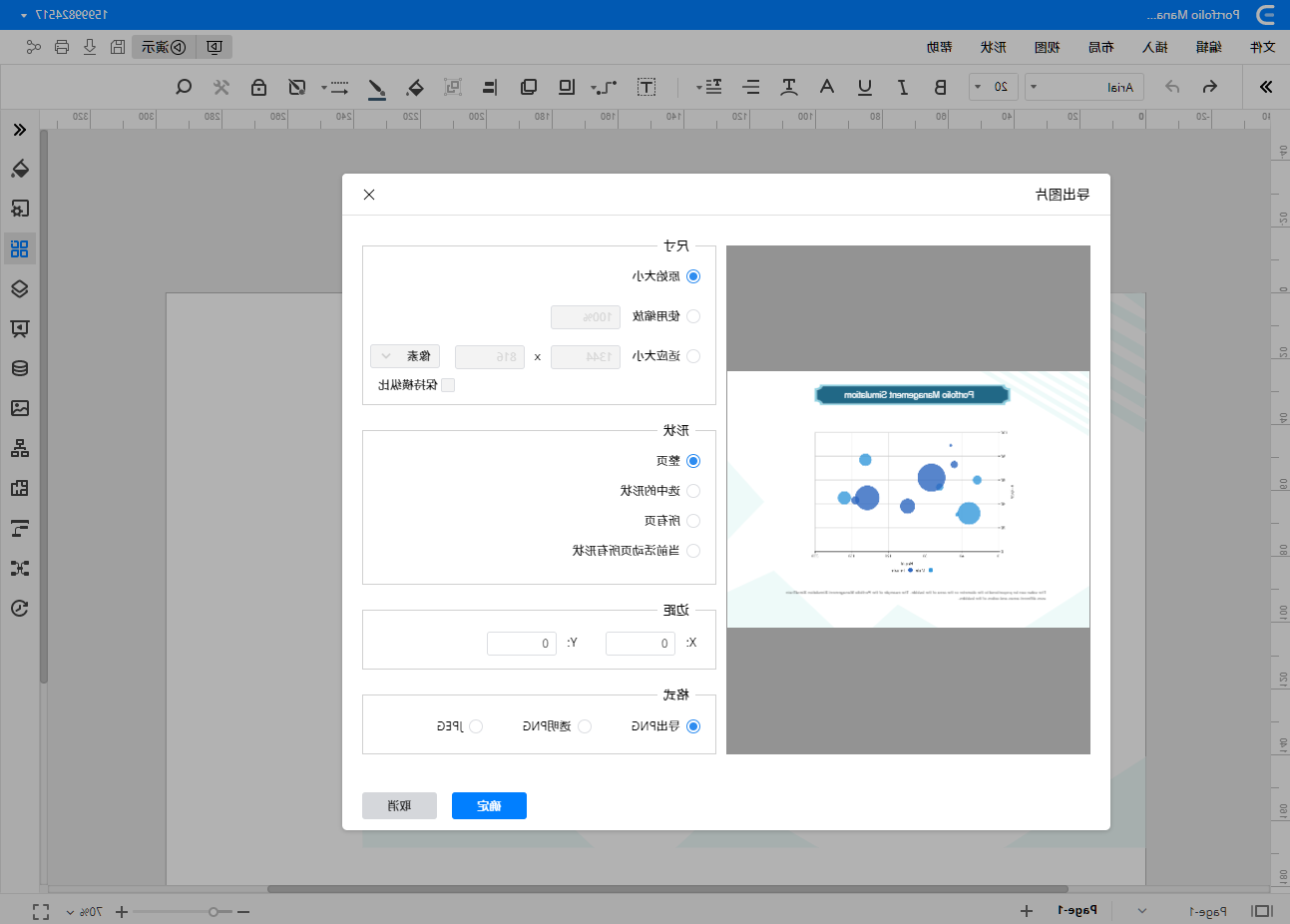Click the 取消 cancel button
This screenshot has height=924, width=1290.
pyautogui.click(x=399, y=806)
